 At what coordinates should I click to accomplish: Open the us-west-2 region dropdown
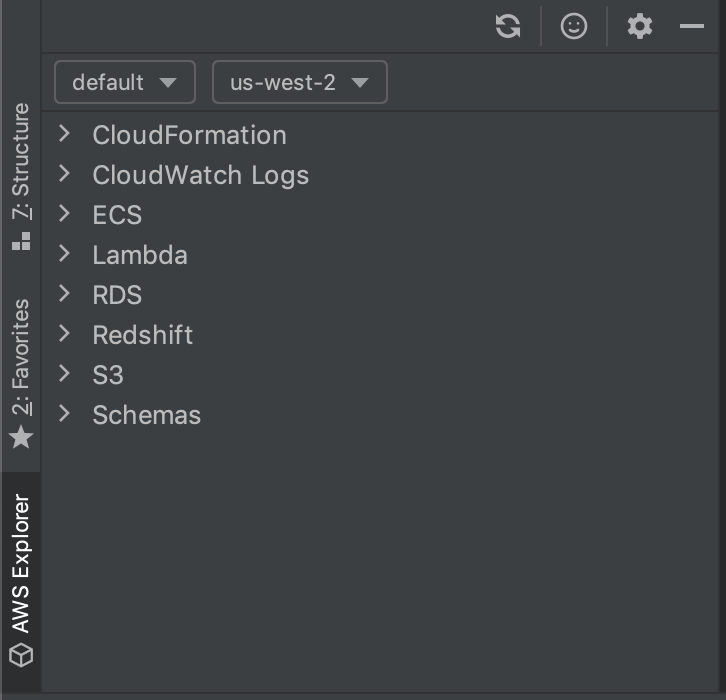tap(300, 82)
